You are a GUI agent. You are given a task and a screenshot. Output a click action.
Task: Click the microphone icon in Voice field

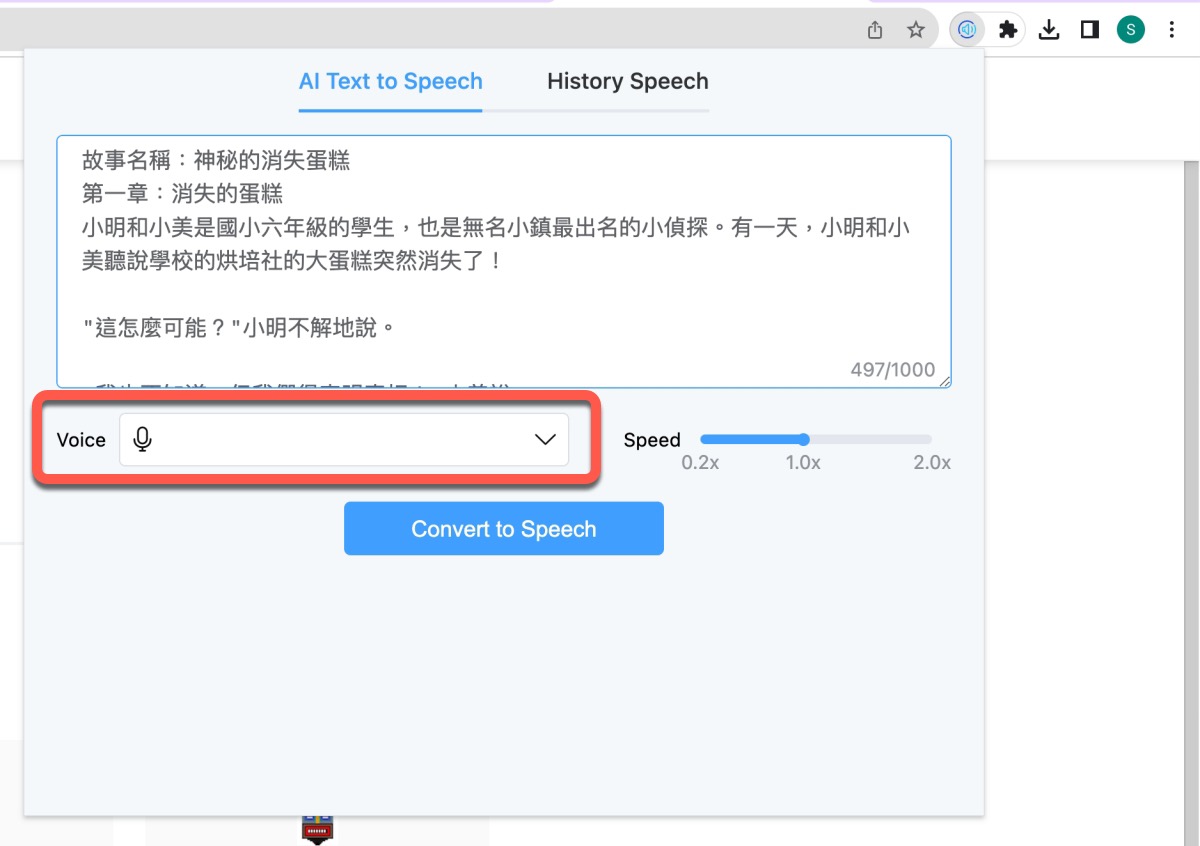(x=143, y=440)
